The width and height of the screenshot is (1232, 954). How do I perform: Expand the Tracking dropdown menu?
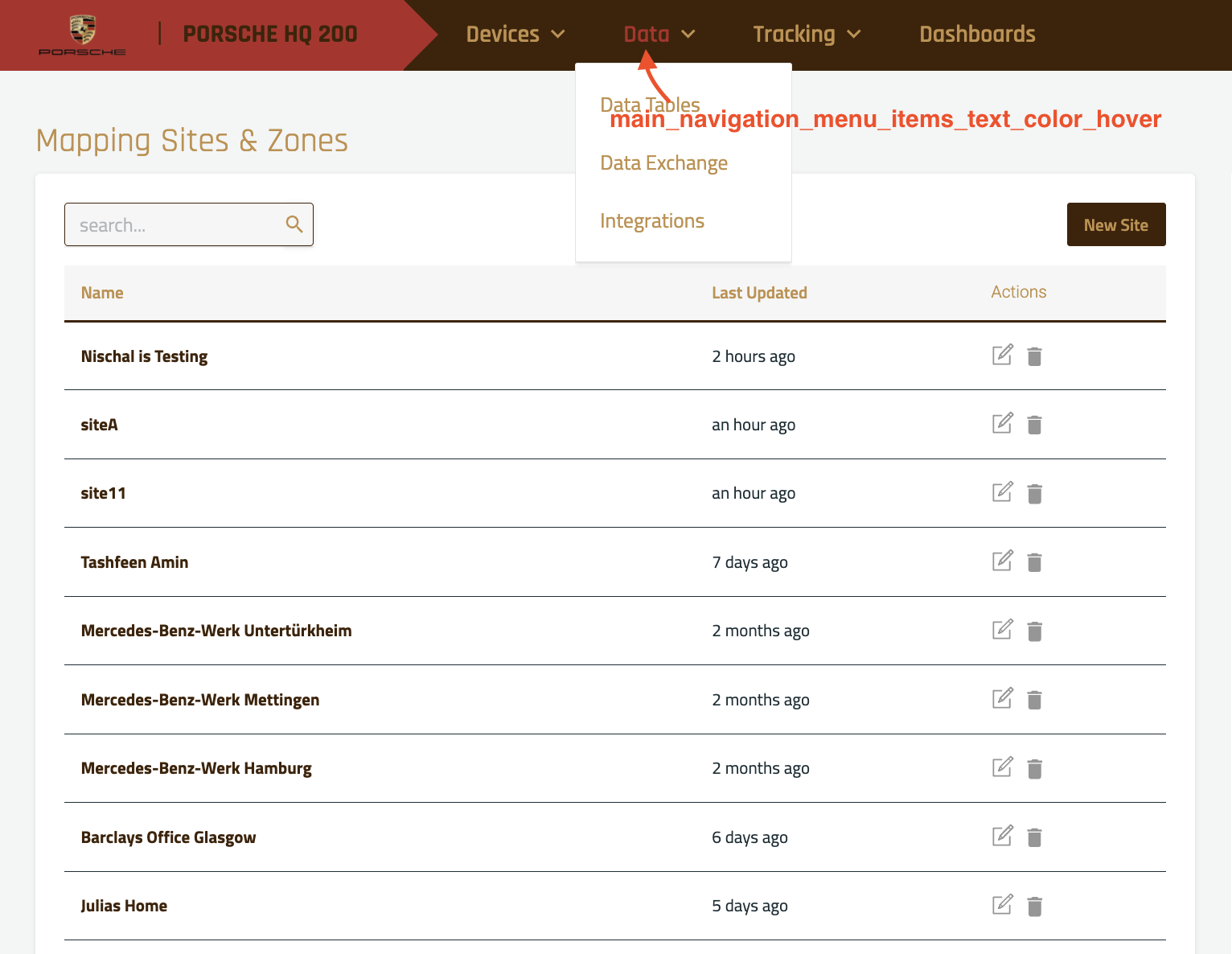point(807,35)
